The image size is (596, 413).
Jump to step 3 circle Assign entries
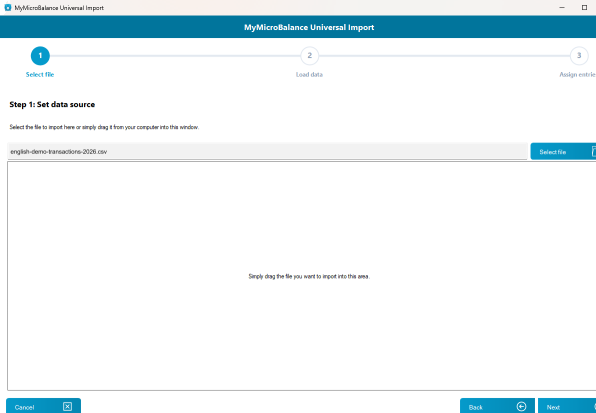point(579,56)
